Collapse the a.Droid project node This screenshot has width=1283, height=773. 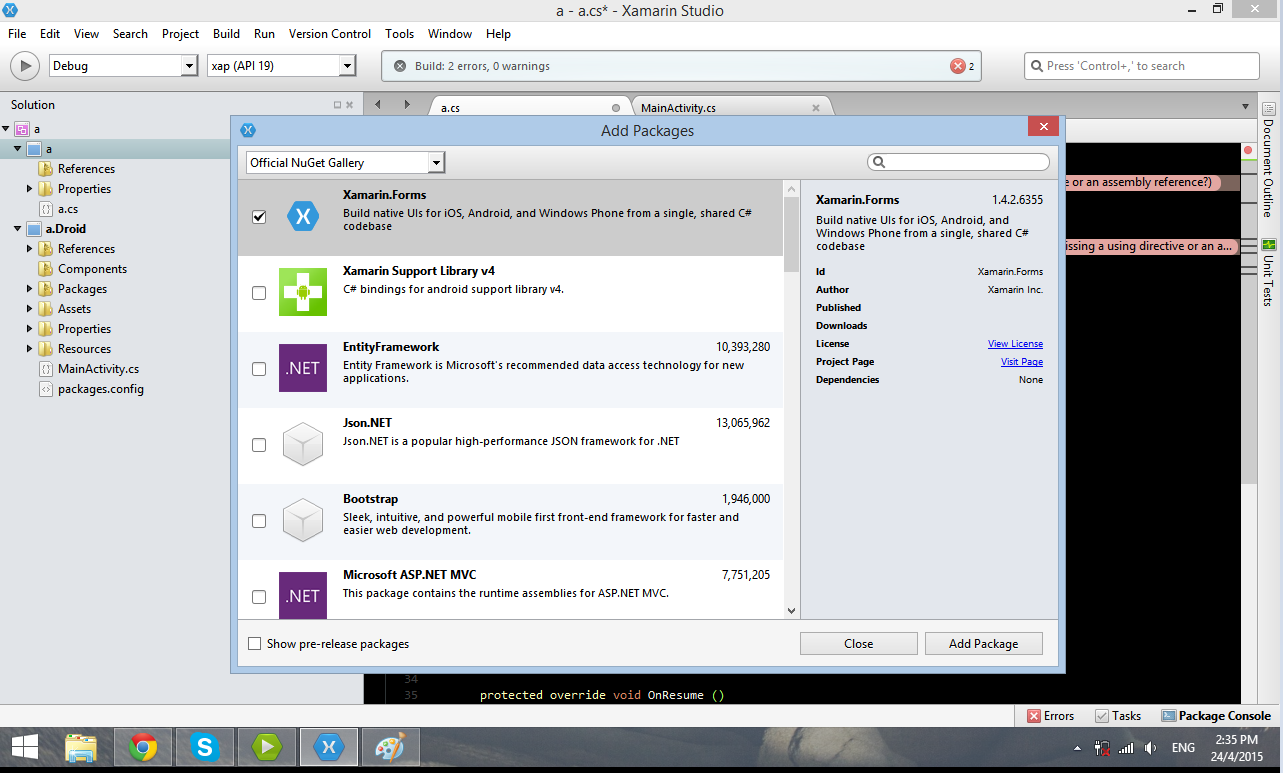click(x=17, y=229)
